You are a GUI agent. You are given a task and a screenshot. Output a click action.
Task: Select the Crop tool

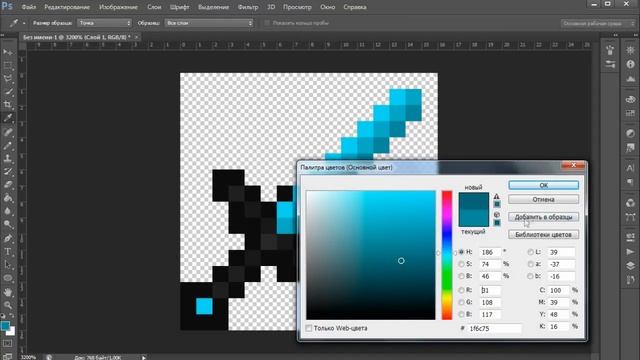coord(8,104)
